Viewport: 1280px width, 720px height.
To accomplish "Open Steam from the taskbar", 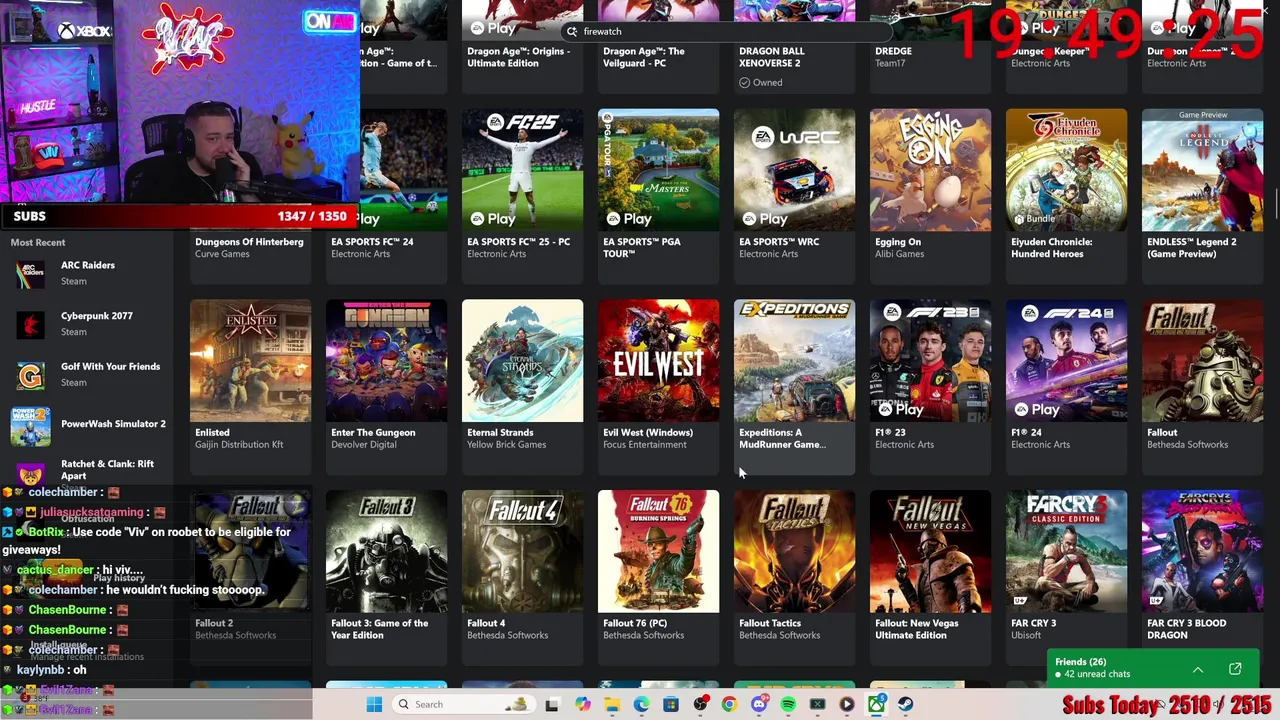I will coord(906,704).
